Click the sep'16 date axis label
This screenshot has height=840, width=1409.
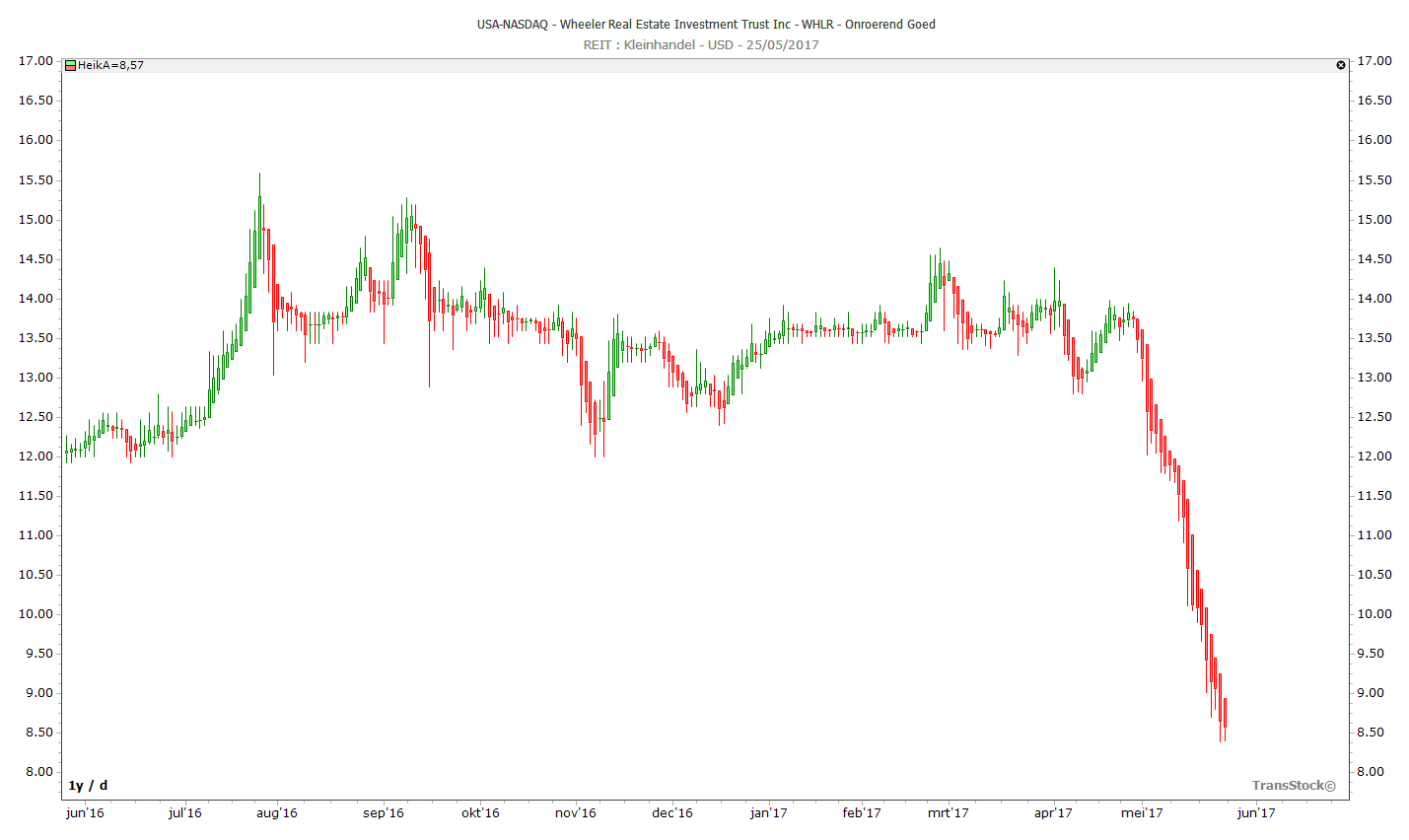(384, 813)
